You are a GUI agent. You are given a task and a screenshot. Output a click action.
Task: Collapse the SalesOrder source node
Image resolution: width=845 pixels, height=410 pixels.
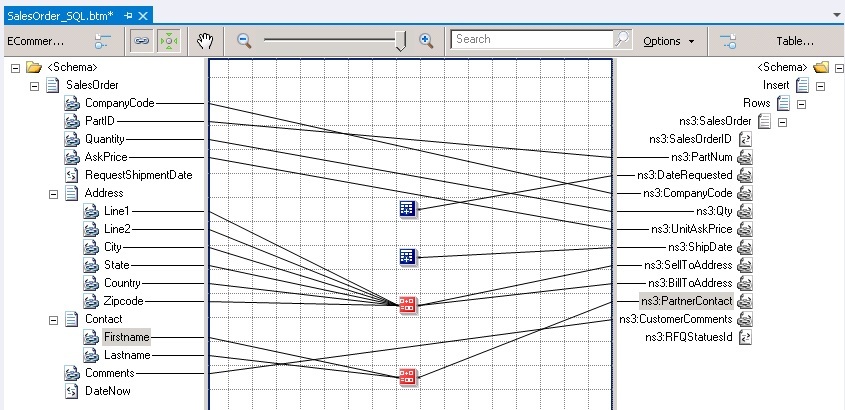[x=34, y=86]
